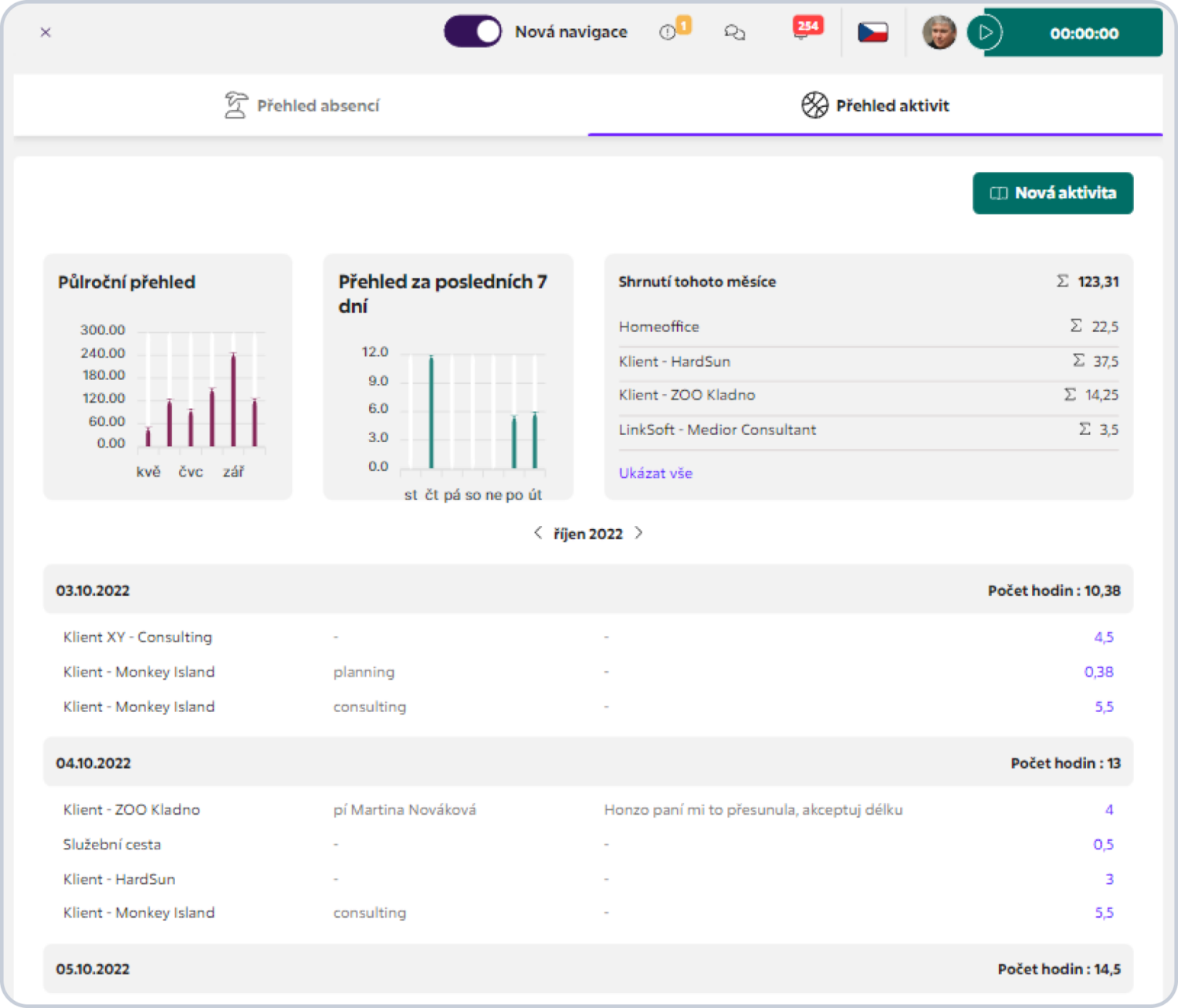Open hours value 0,38 for planning
Screen dimensions: 1178x1008
pos(1099,672)
